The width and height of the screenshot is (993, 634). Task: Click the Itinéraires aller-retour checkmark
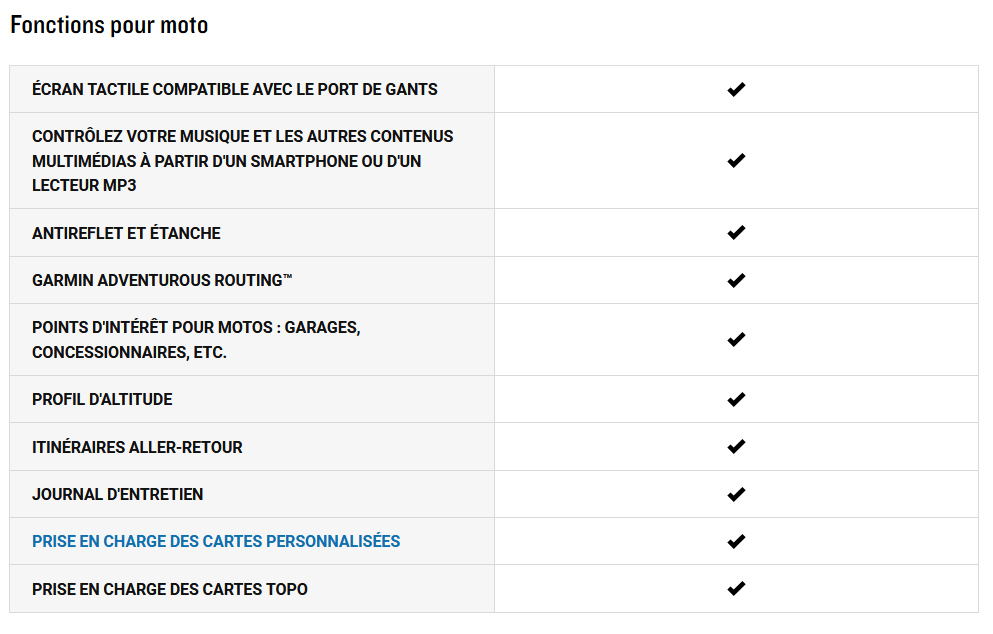(x=736, y=447)
